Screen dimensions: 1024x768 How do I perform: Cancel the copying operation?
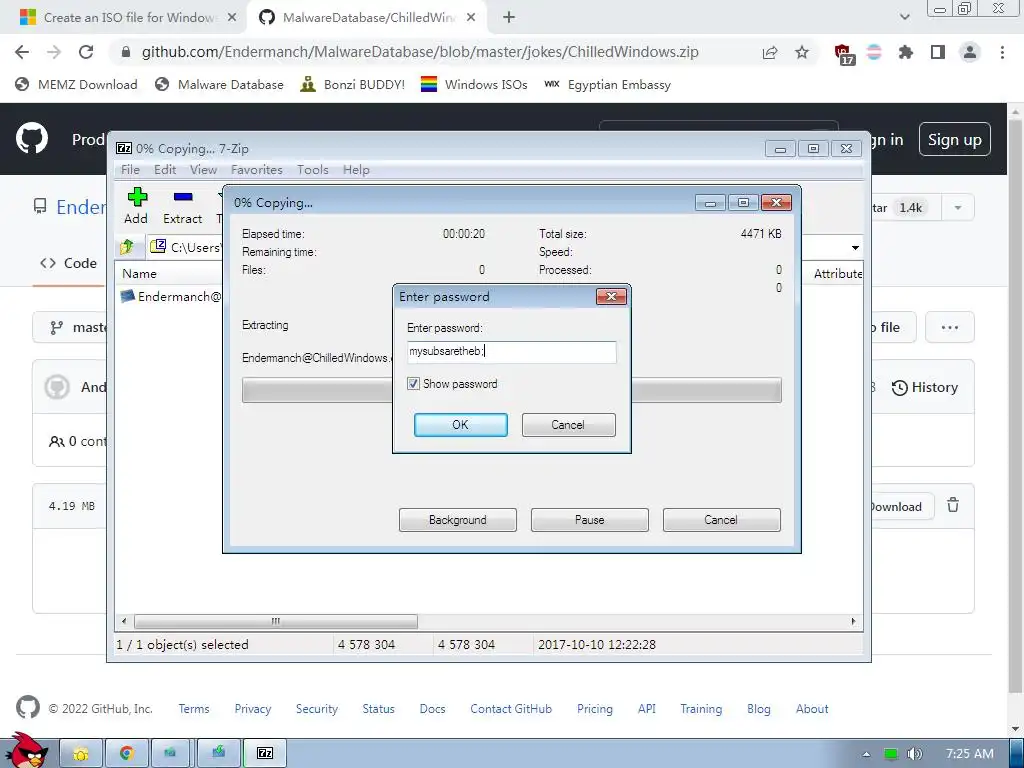722,520
